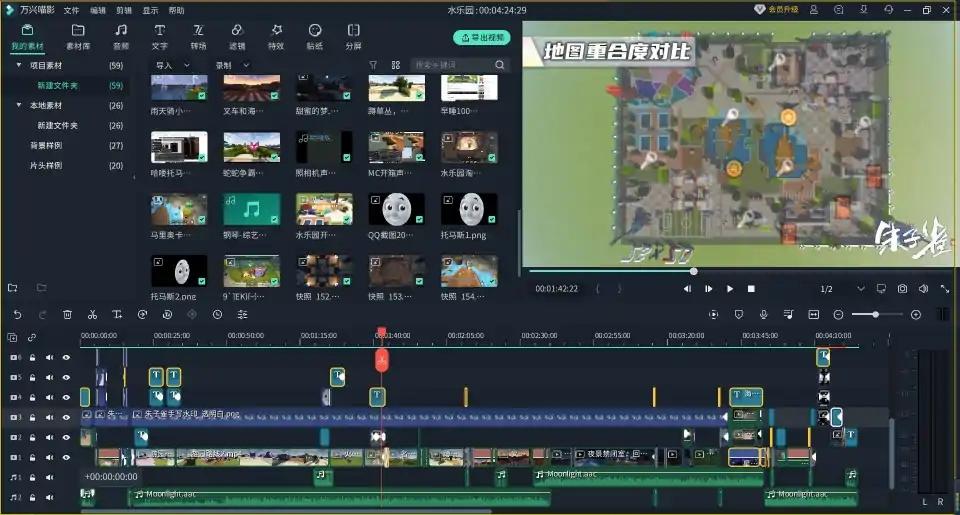Open the 帮助 menu
Image resolution: width=960 pixels, height=515 pixels.
pyautogui.click(x=176, y=10)
